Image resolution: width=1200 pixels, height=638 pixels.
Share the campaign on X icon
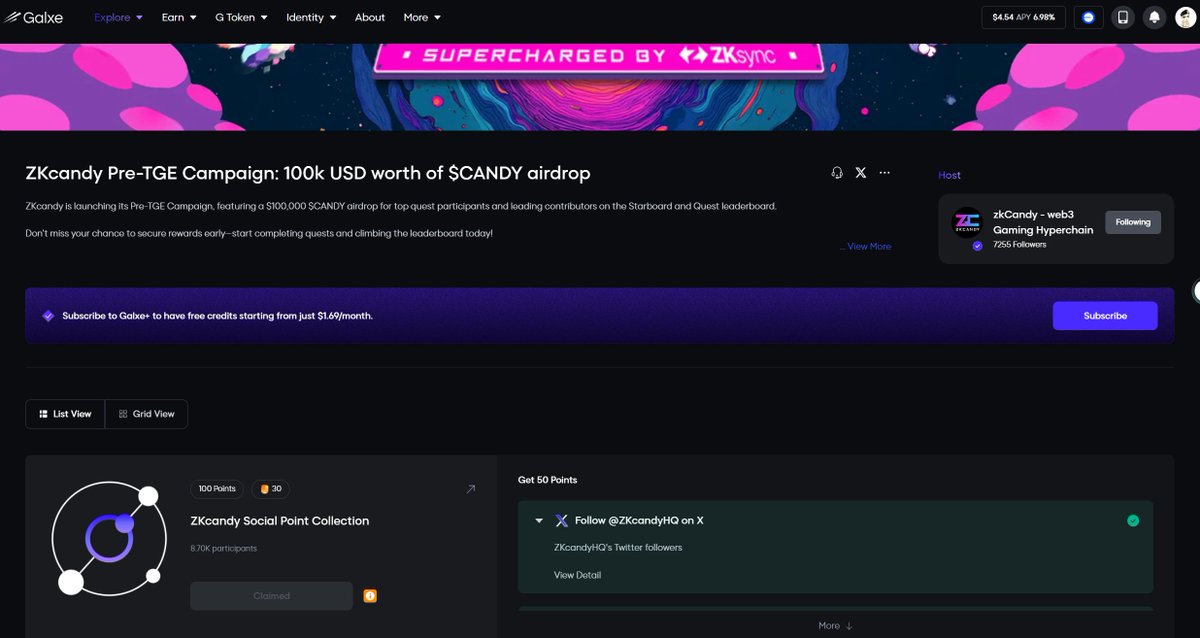(x=861, y=172)
